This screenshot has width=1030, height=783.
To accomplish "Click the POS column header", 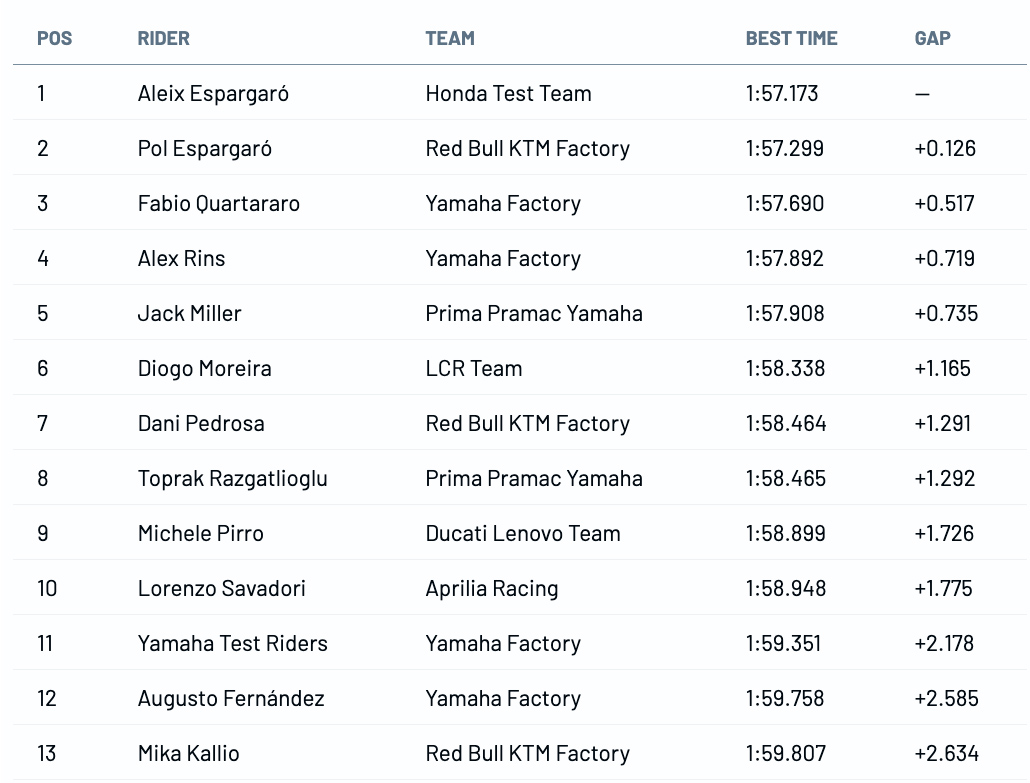I will [55, 39].
